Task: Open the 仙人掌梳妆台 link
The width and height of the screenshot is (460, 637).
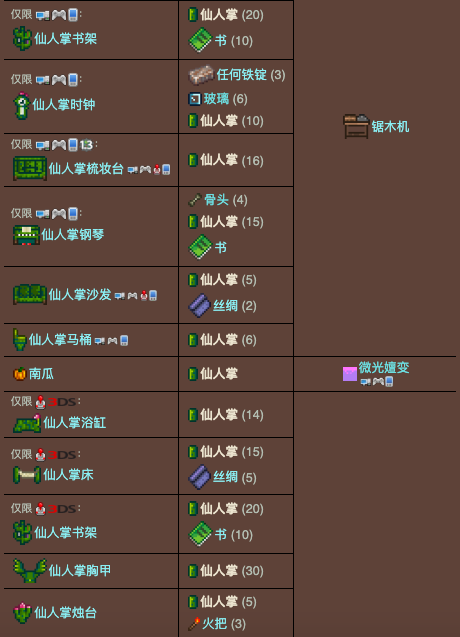Action: 86,169
